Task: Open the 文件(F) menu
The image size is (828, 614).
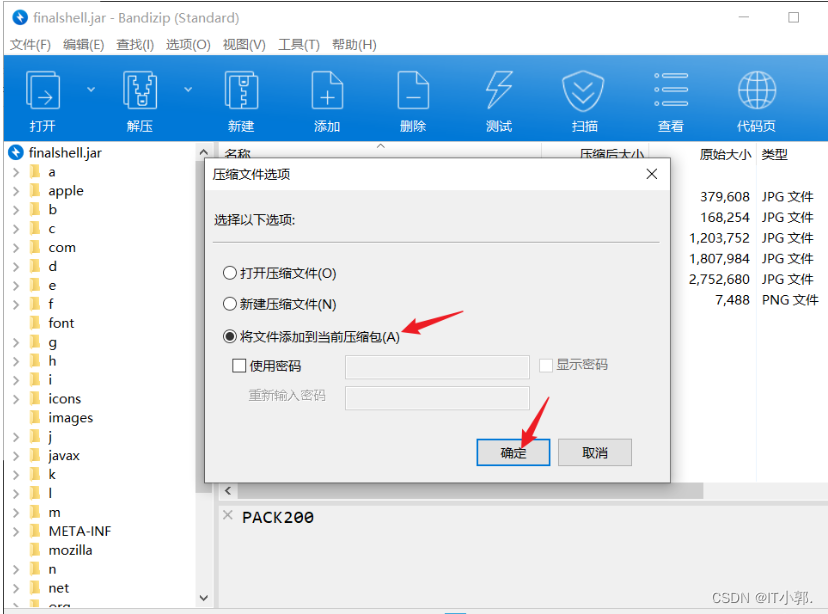Action: coord(30,45)
